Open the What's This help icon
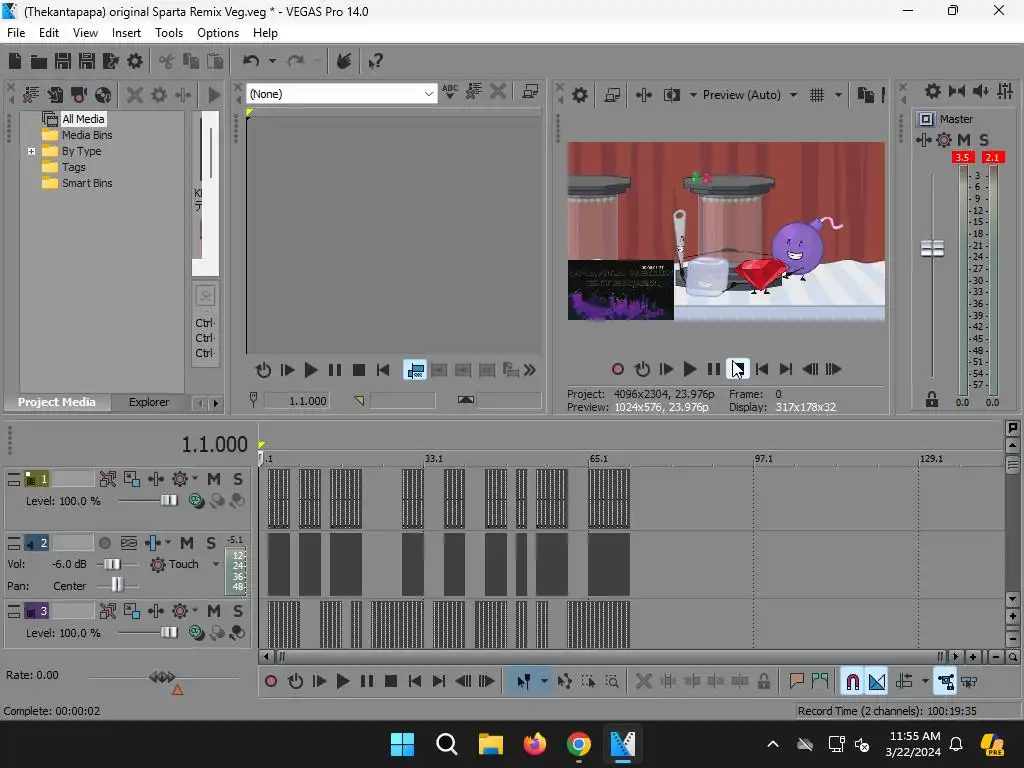The height and width of the screenshot is (768, 1024). click(376, 61)
